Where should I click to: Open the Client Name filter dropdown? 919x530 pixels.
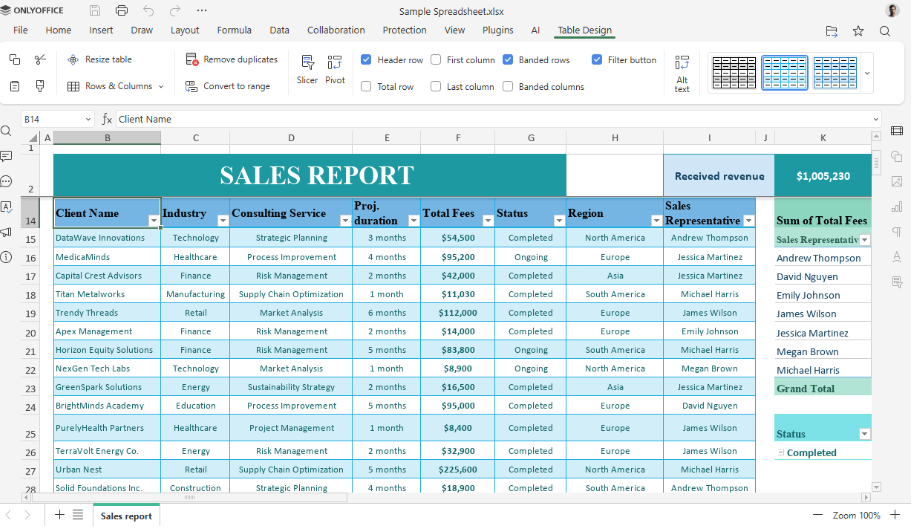click(x=153, y=220)
